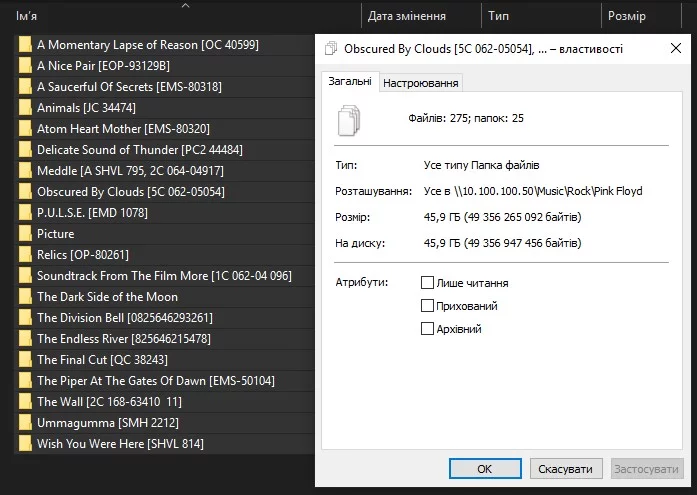Click folder icon beside Meddle
The height and width of the screenshot is (495, 697).
tap(25, 171)
